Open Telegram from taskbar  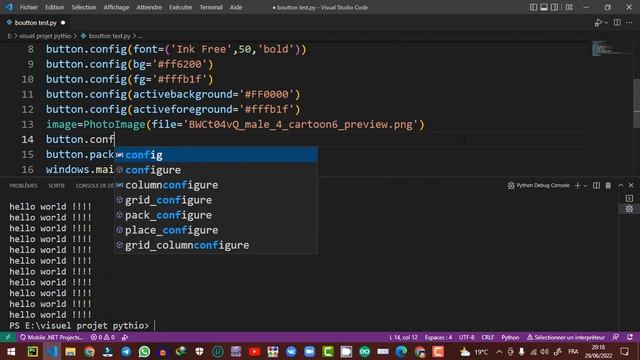click(126, 351)
